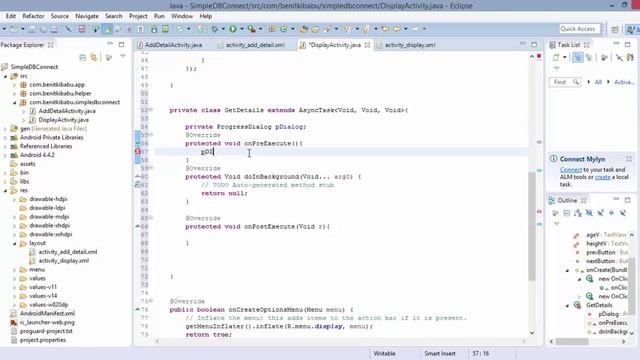Switch to AddDetailActivity.java tab
Screen dimensions: 640x360
[173, 45]
